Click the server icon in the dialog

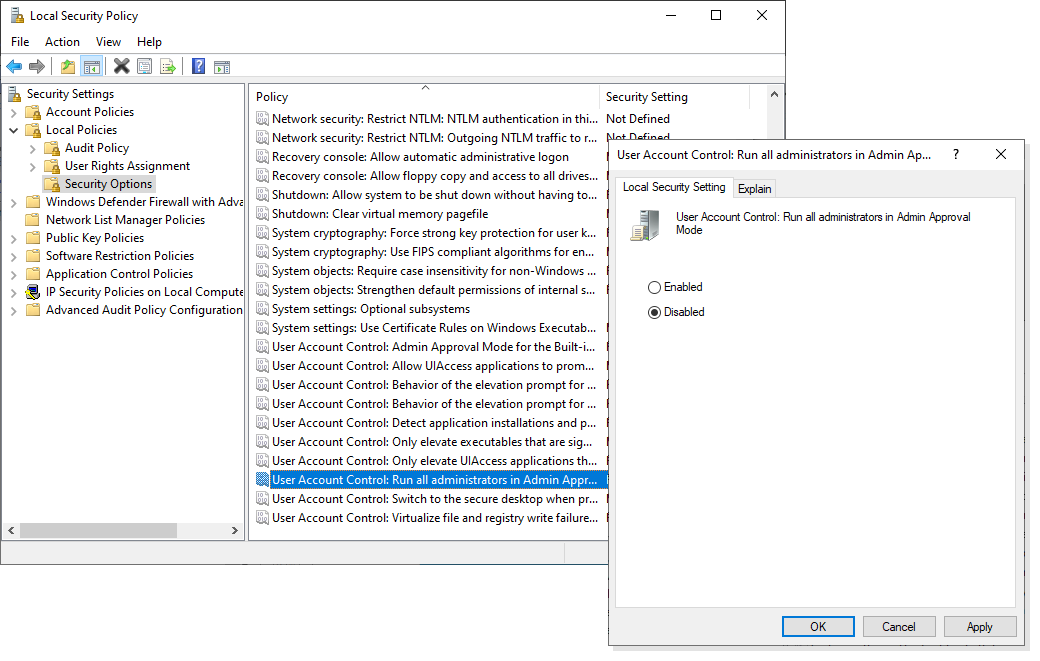pos(645,225)
